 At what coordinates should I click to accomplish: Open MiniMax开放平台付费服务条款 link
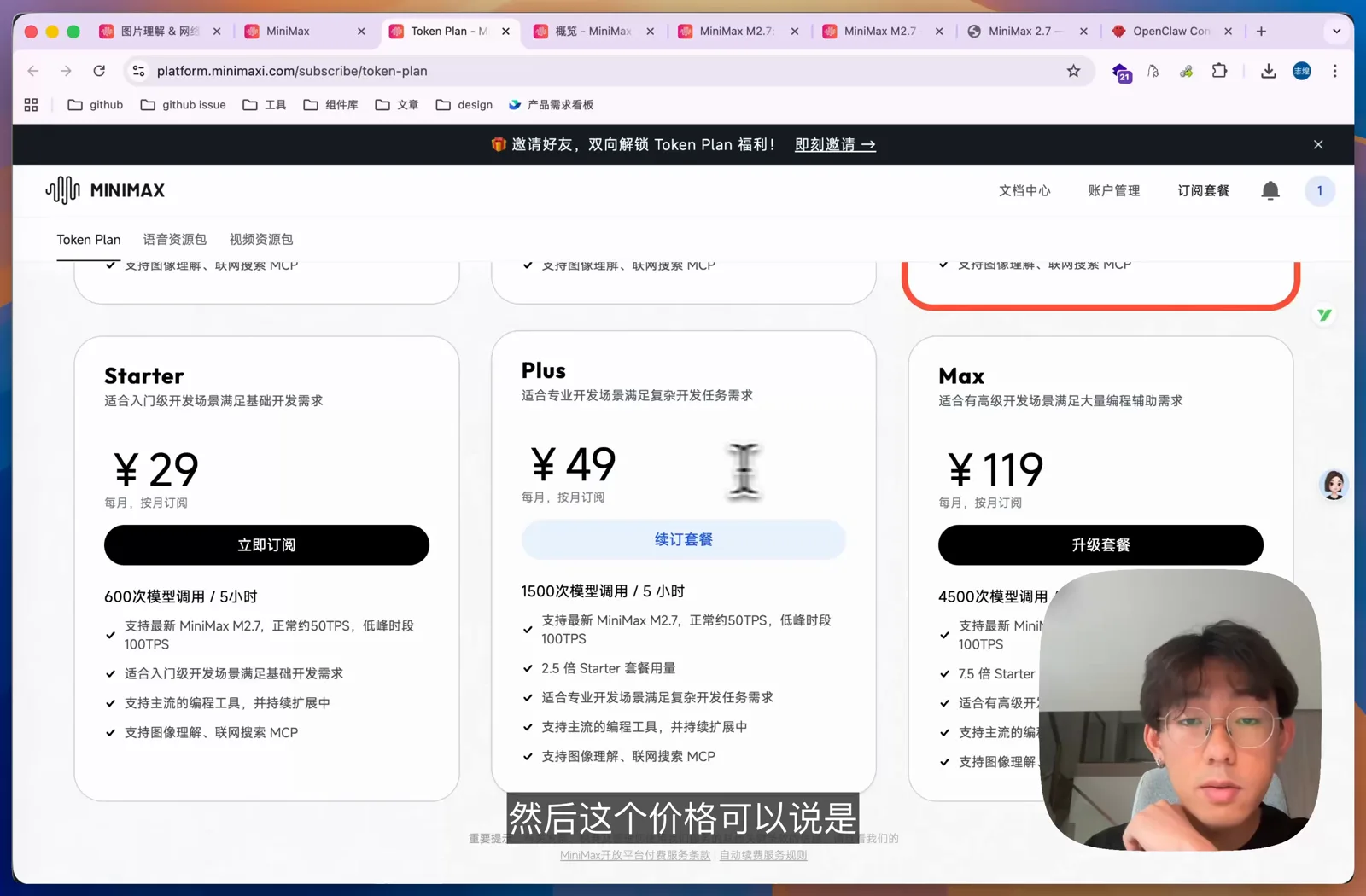pos(635,855)
